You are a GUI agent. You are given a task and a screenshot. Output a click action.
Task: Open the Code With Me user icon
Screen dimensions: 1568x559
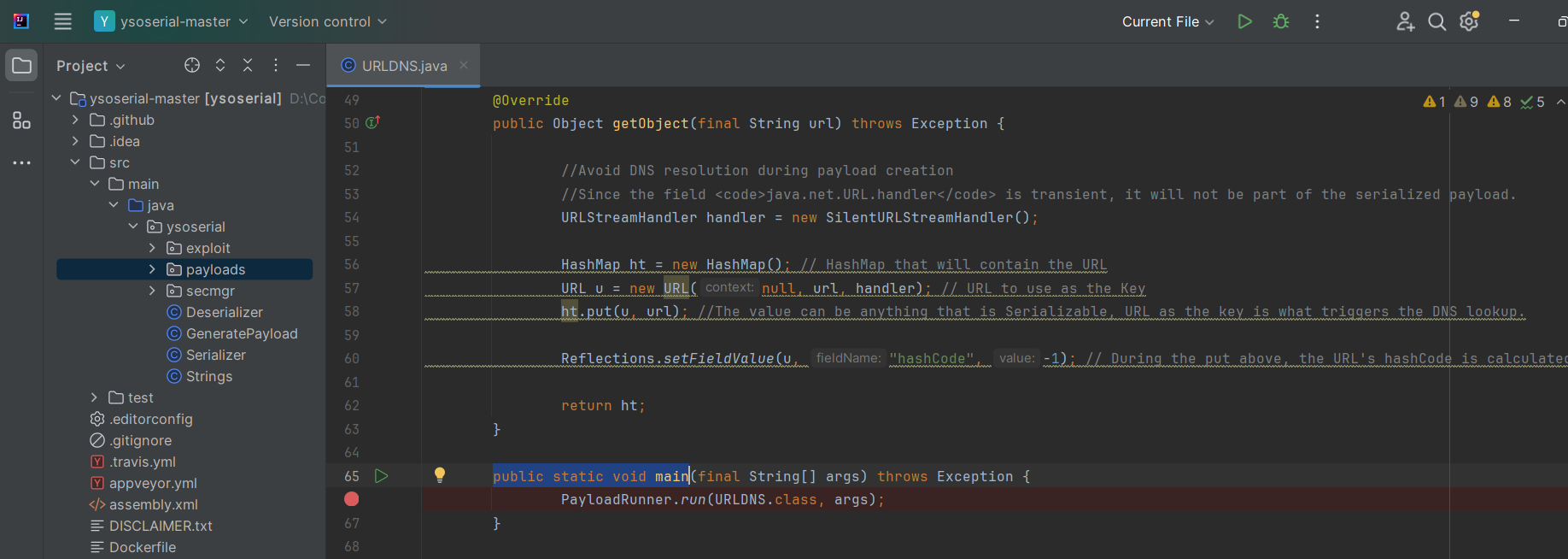click(x=1405, y=21)
